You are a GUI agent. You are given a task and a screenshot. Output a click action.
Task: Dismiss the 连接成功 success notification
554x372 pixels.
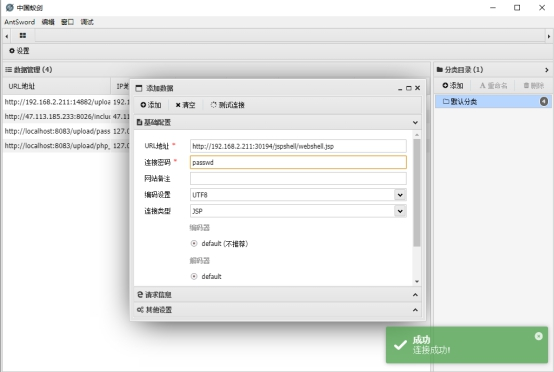pyautogui.click(x=538, y=336)
